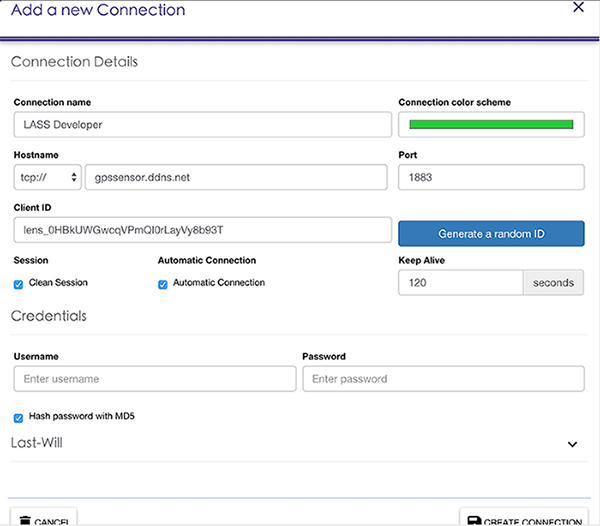Close the Add a new Connection dialog
Image resolution: width=600 pixels, height=526 pixels.
pyautogui.click(x=578, y=7)
